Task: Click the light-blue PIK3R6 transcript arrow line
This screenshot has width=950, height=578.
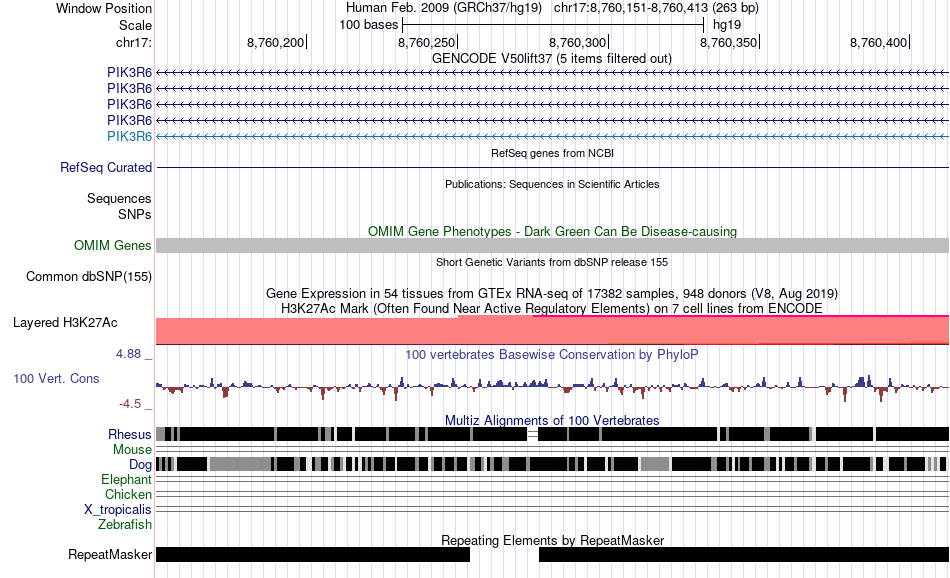Action: [x=552, y=136]
